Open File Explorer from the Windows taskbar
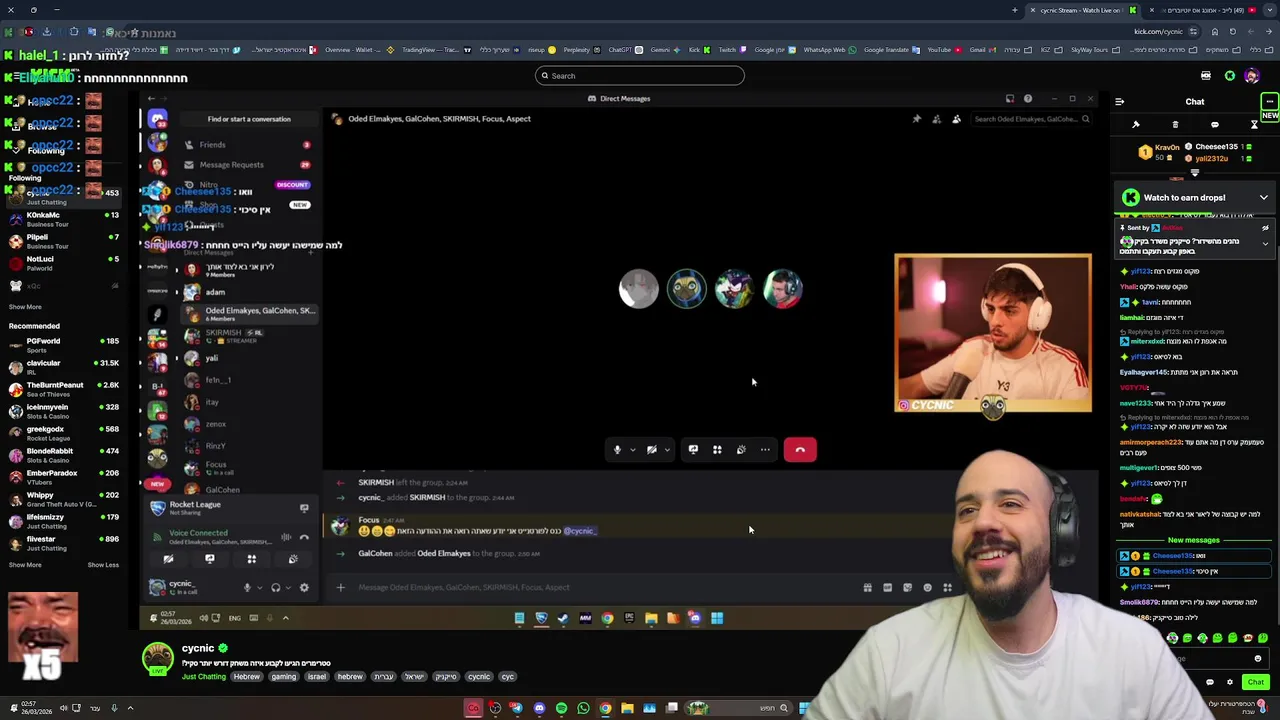Image resolution: width=1280 pixels, height=720 pixels. [x=627, y=708]
